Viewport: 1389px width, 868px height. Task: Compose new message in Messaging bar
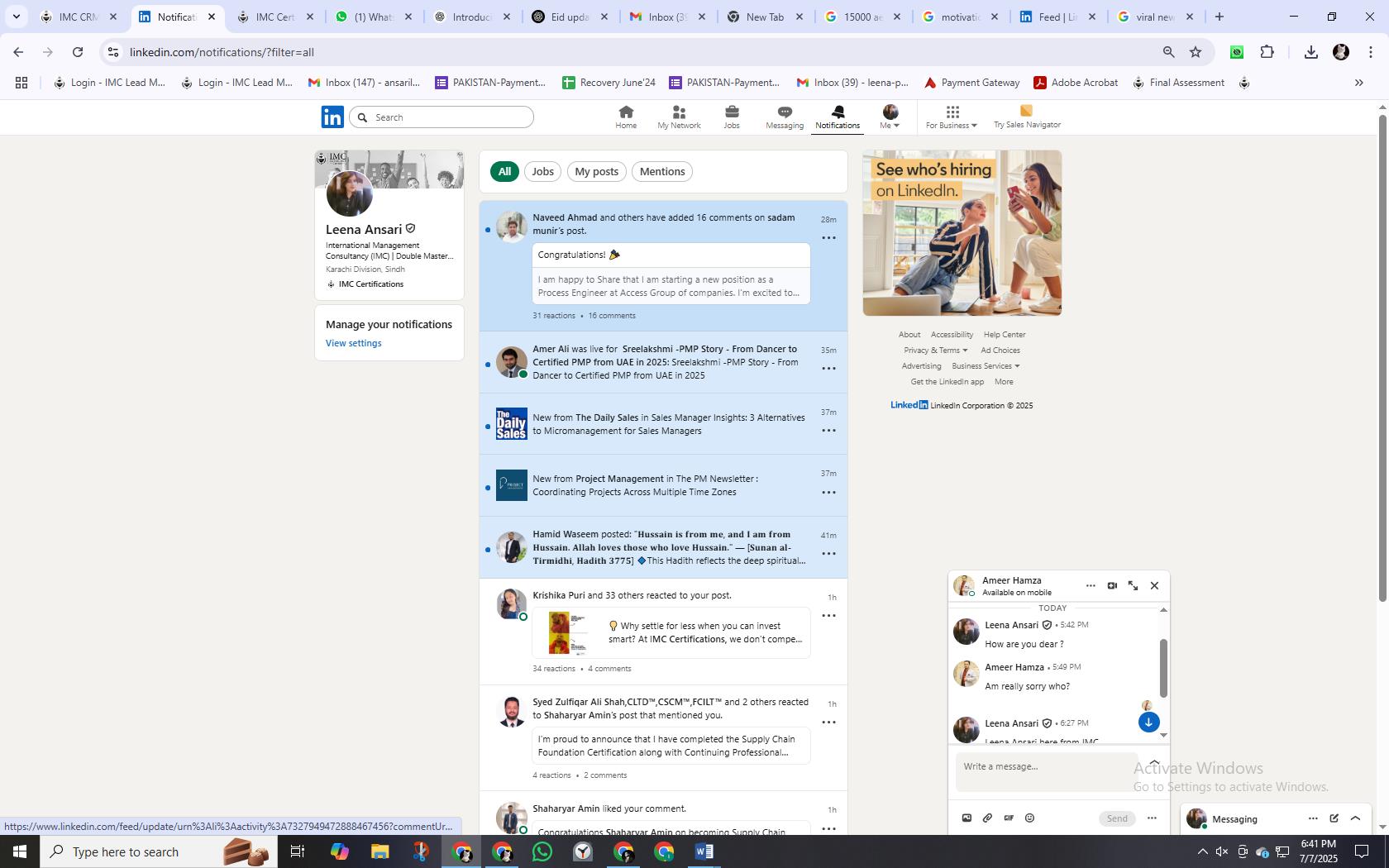point(1334,818)
